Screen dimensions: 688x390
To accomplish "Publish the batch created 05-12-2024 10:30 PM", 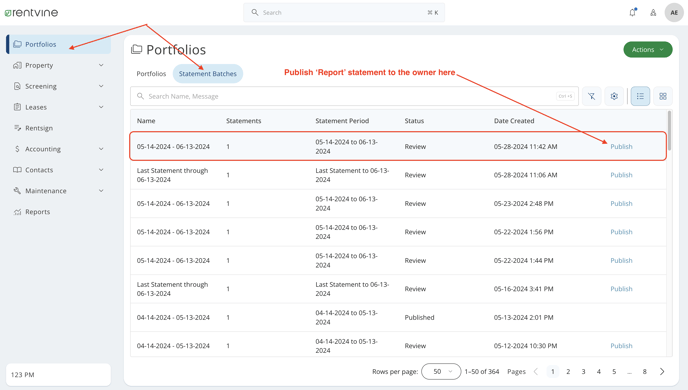I will (x=621, y=346).
